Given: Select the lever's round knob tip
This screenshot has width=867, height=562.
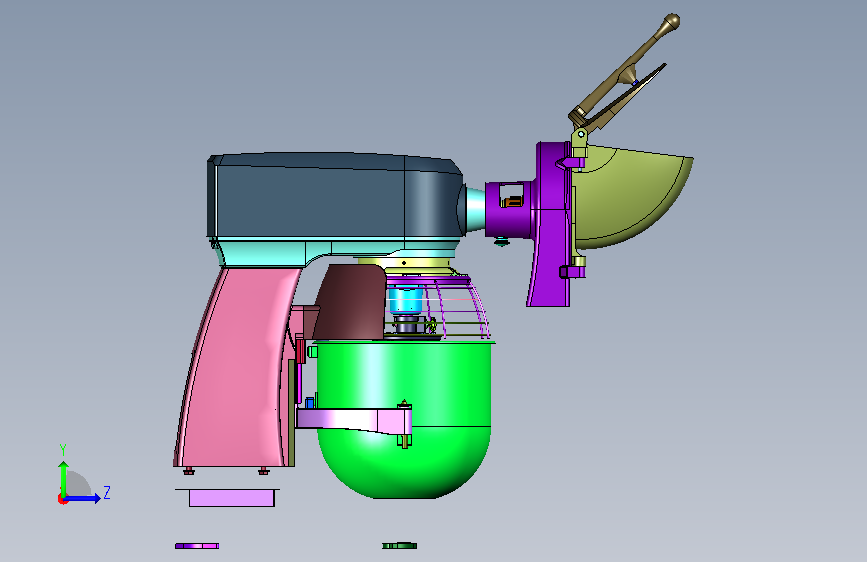Looking at the screenshot, I should [x=671, y=22].
